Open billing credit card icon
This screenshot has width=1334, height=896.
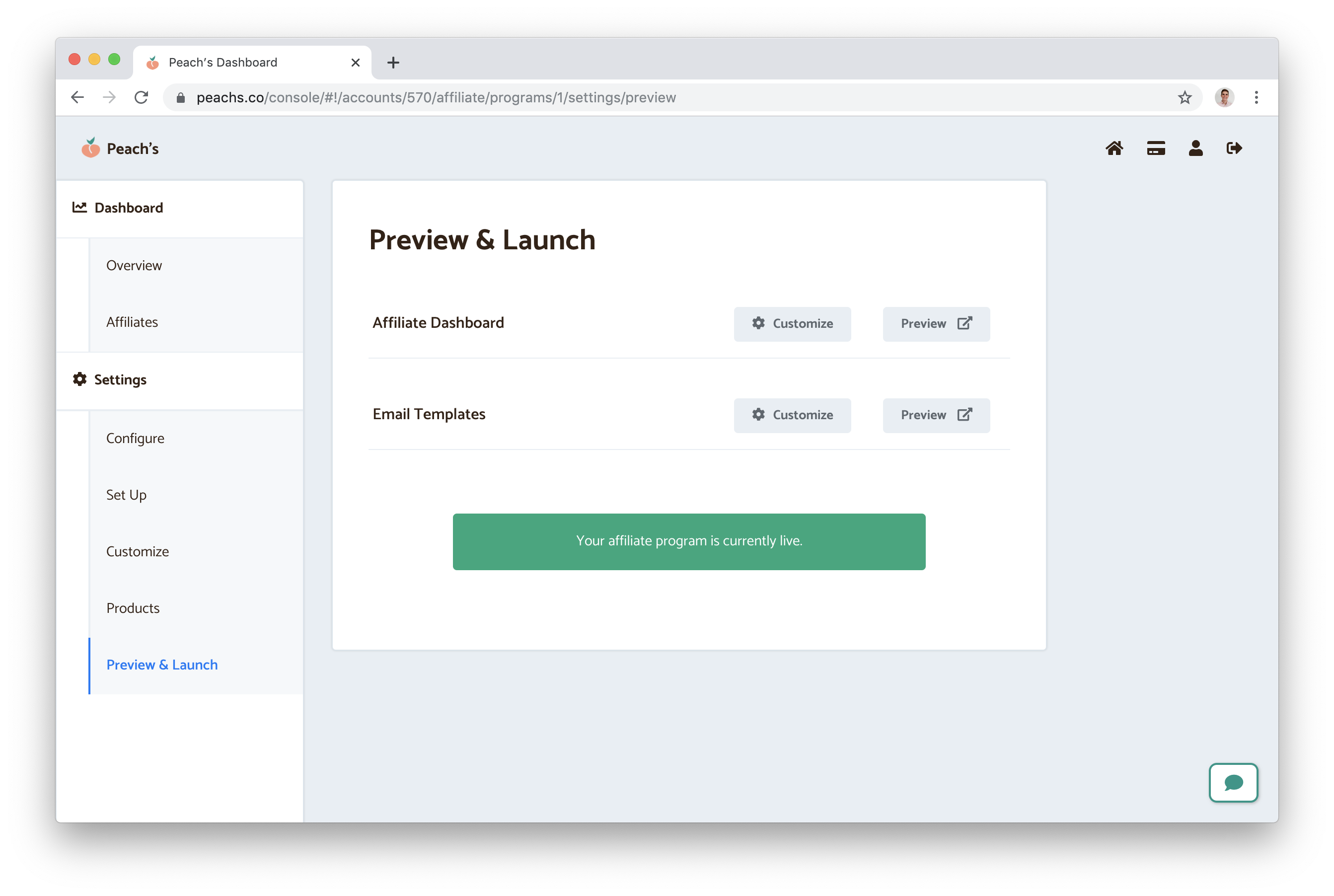pyautogui.click(x=1155, y=149)
